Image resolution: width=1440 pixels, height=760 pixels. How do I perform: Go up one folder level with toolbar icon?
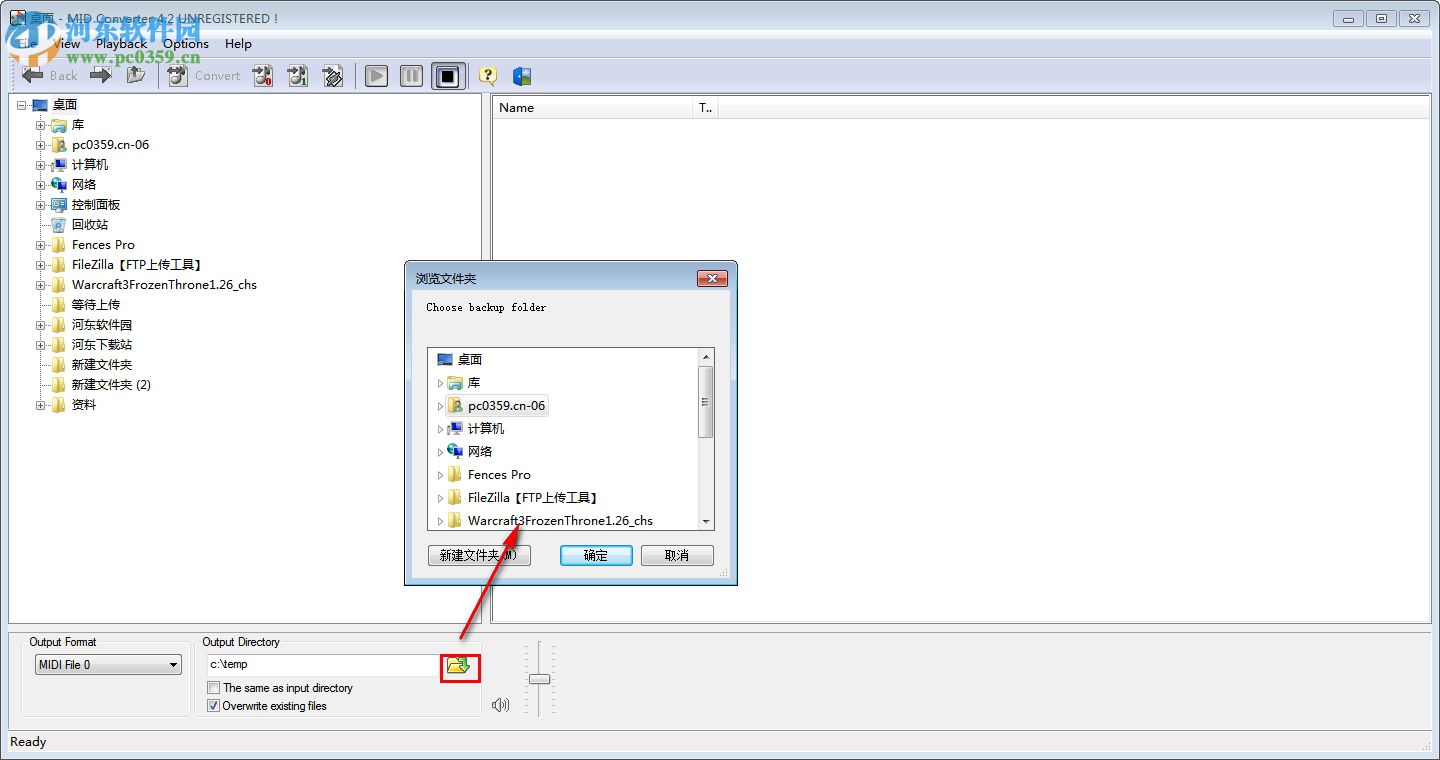click(136, 75)
